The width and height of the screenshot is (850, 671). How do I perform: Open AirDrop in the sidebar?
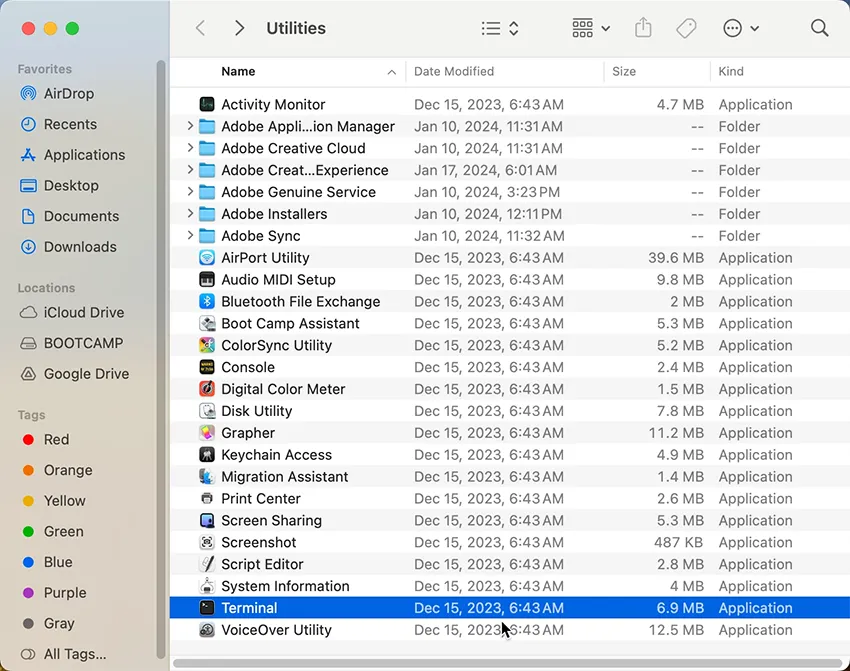pyautogui.click(x=56, y=93)
